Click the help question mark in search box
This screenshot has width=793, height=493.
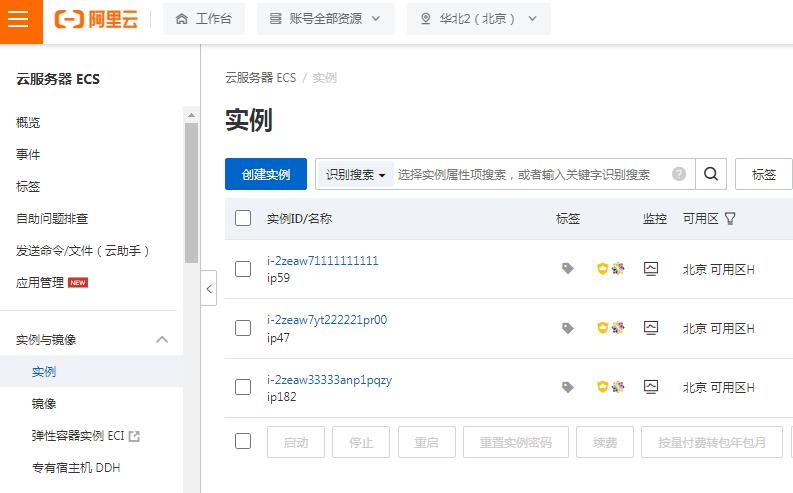[679, 174]
